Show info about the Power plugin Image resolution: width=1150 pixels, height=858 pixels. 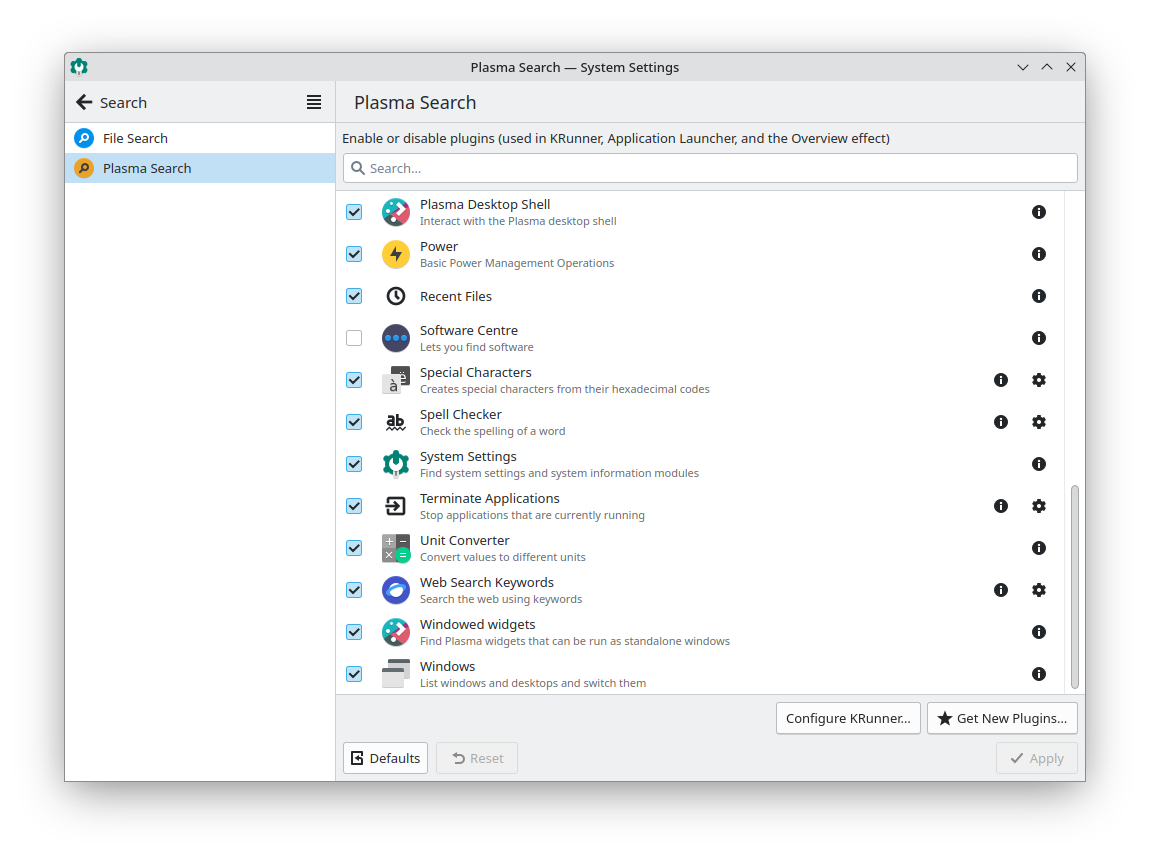[1039, 254]
